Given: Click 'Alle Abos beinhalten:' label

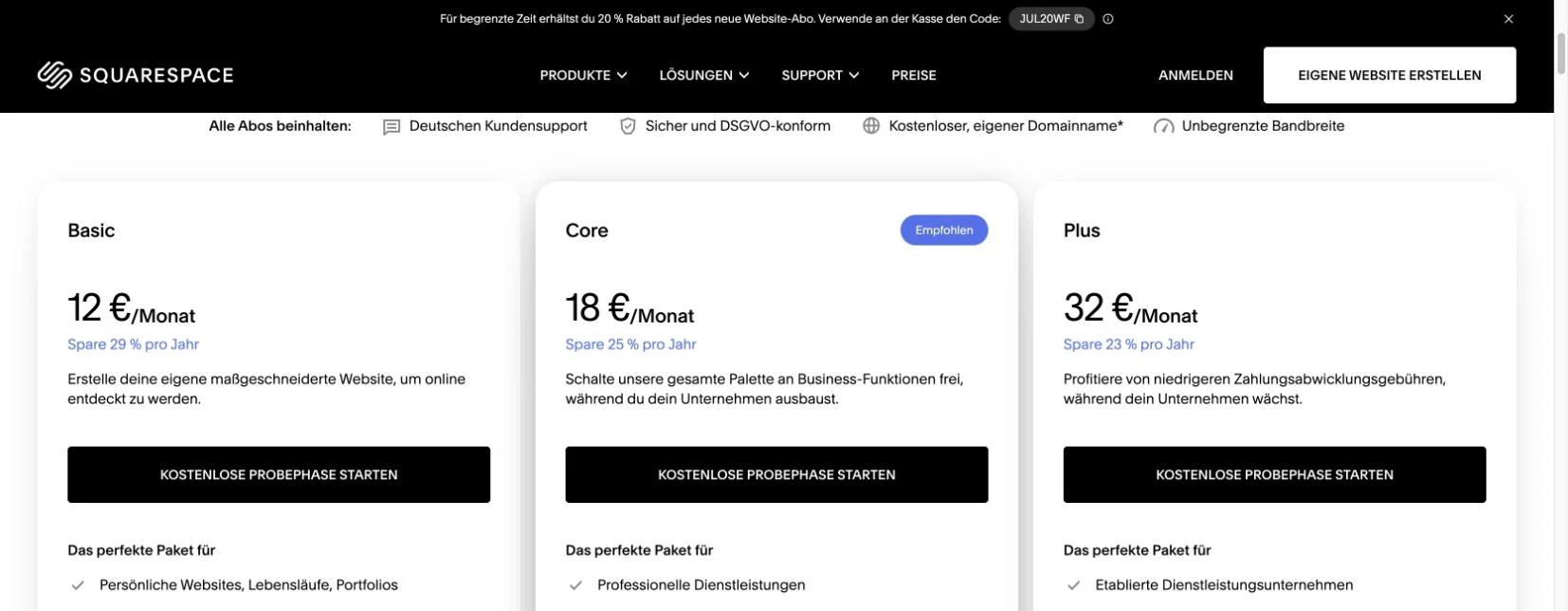Looking at the screenshot, I should pos(280,126).
